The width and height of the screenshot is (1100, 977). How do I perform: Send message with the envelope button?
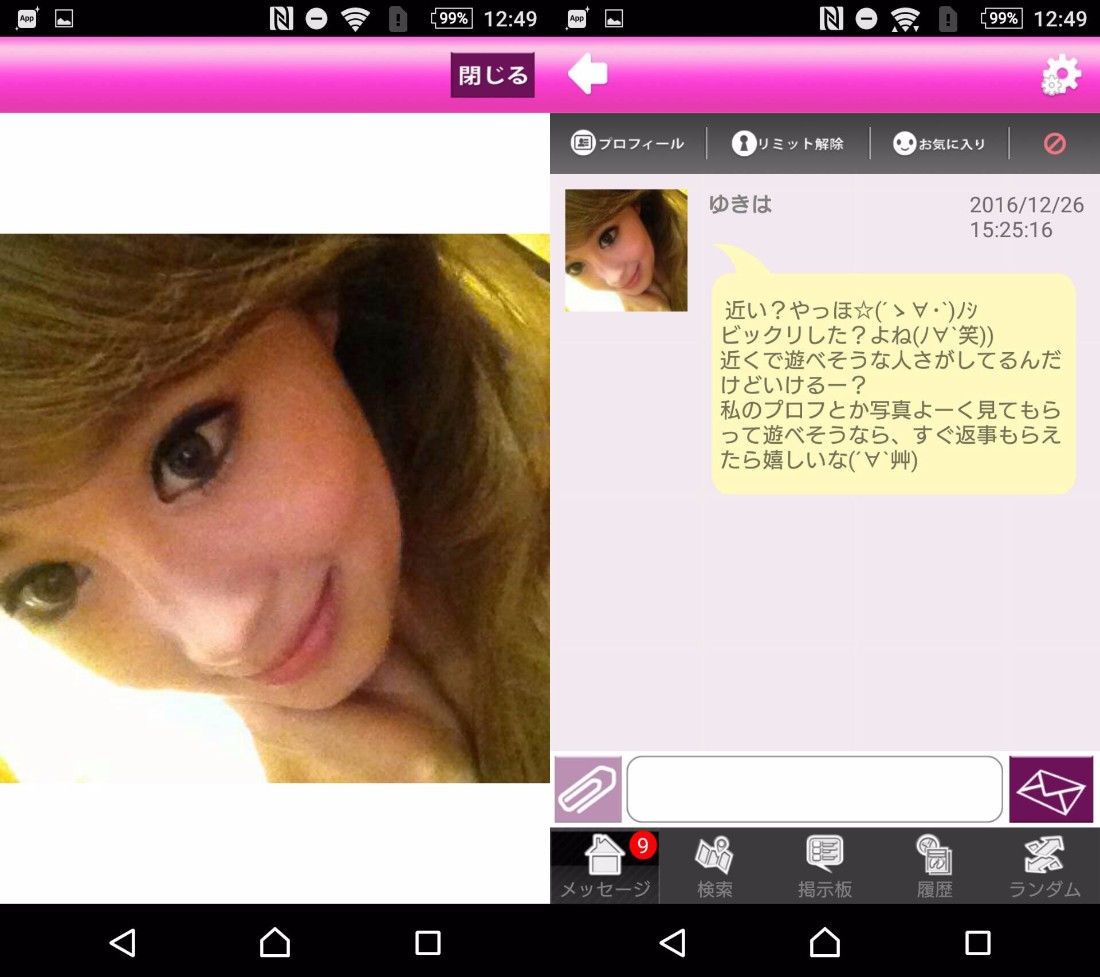click(1051, 789)
